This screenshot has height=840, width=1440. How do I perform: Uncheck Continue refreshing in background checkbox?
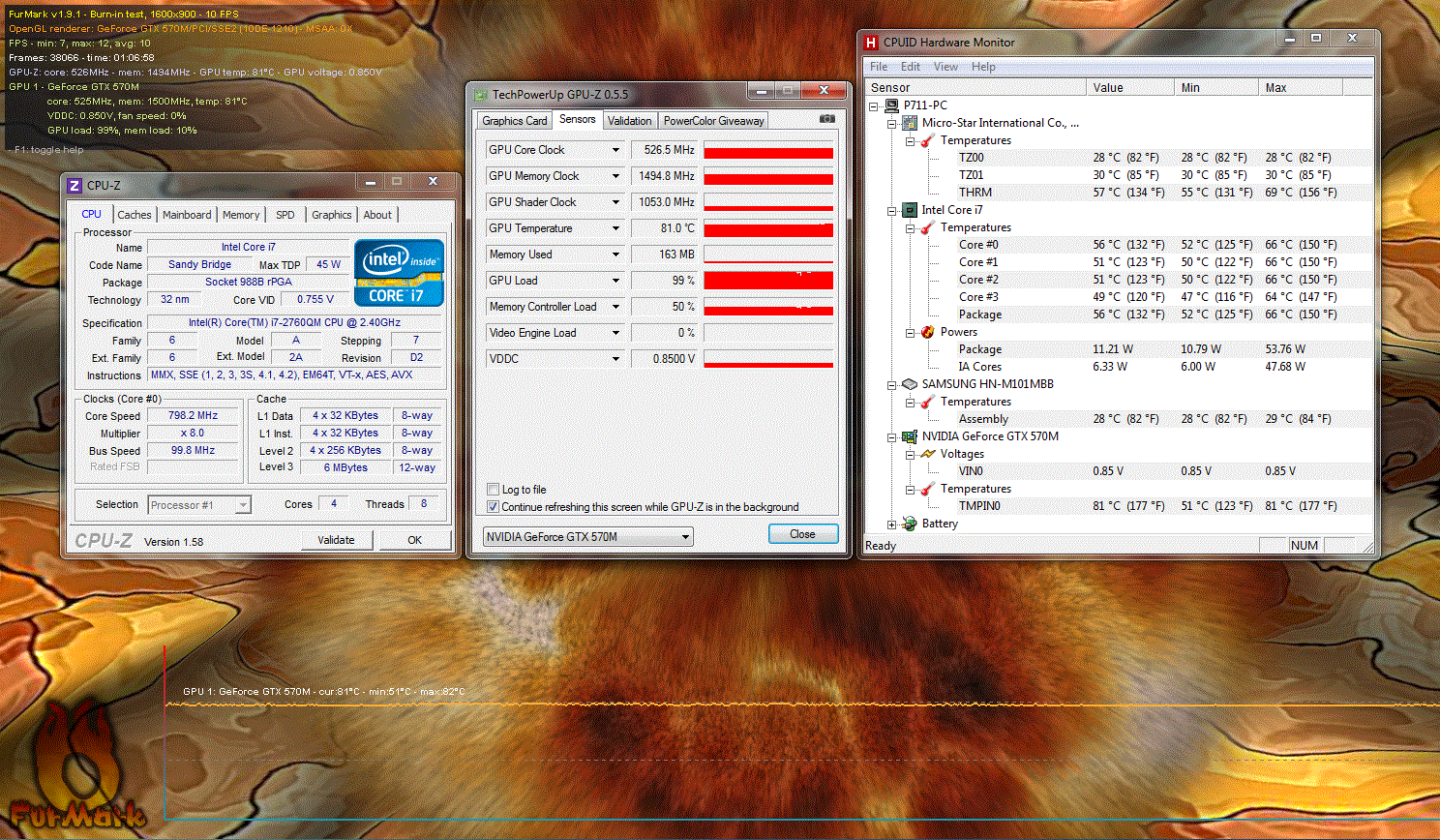click(x=493, y=507)
